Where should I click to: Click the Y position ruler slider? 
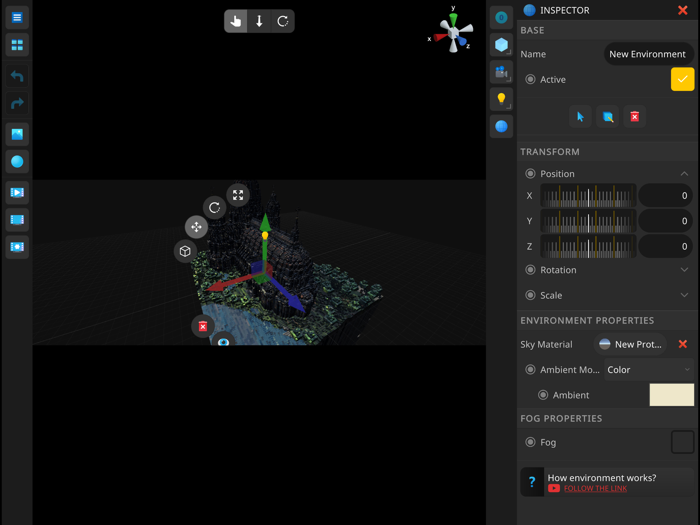588,221
